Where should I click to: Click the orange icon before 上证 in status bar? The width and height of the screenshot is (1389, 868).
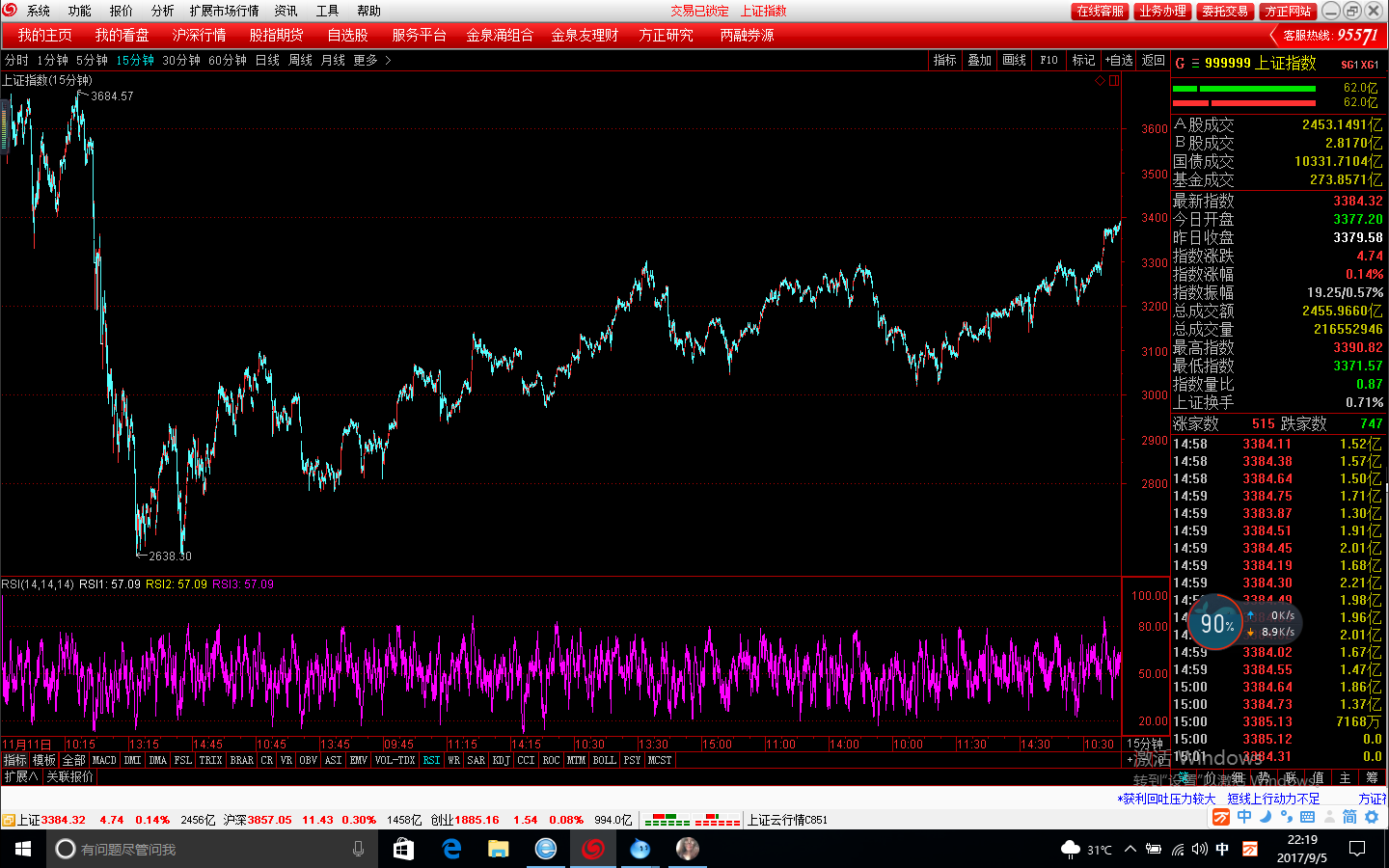8,821
